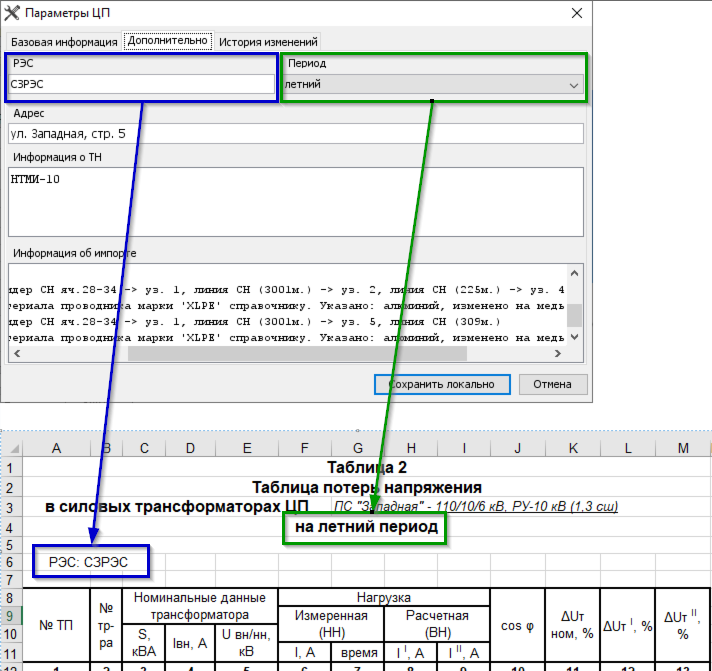The width and height of the screenshot is (712, 671).
Task: Select spreadsheet column D header
Action: click(190, 448)
